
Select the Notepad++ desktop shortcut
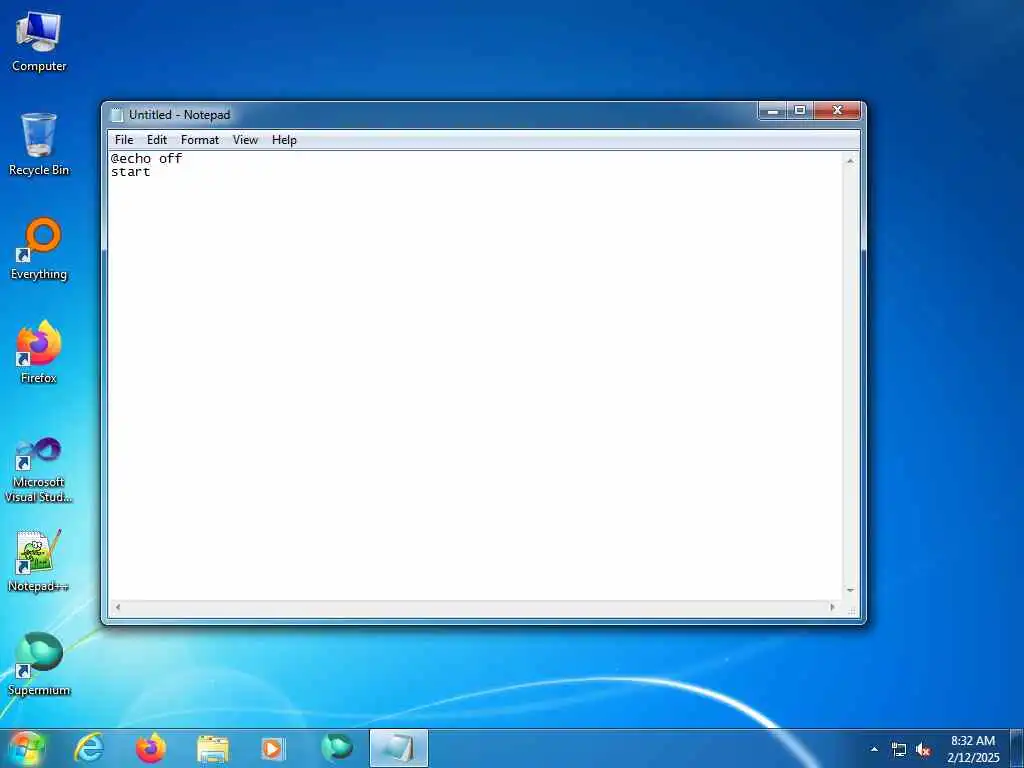tap(39, 561)
